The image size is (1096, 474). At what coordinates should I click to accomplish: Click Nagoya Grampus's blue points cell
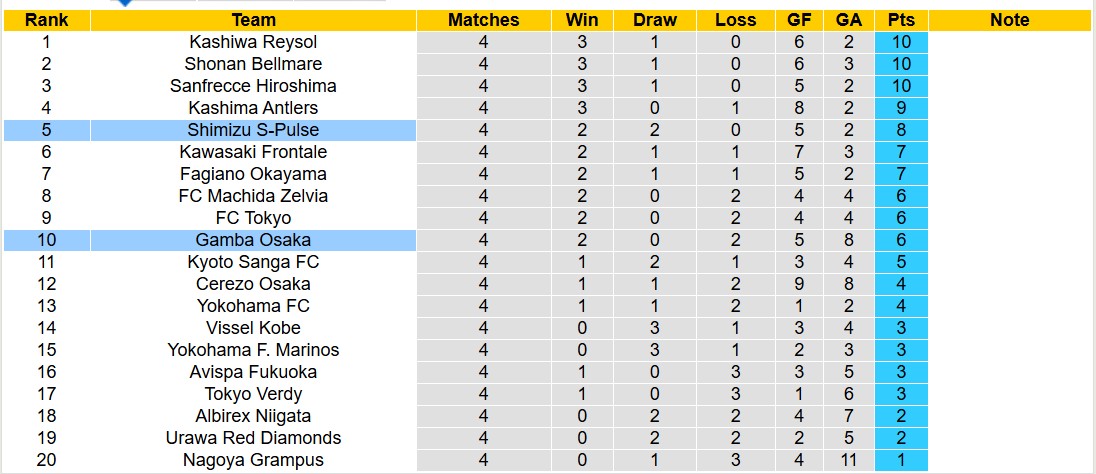pos(901,460)
